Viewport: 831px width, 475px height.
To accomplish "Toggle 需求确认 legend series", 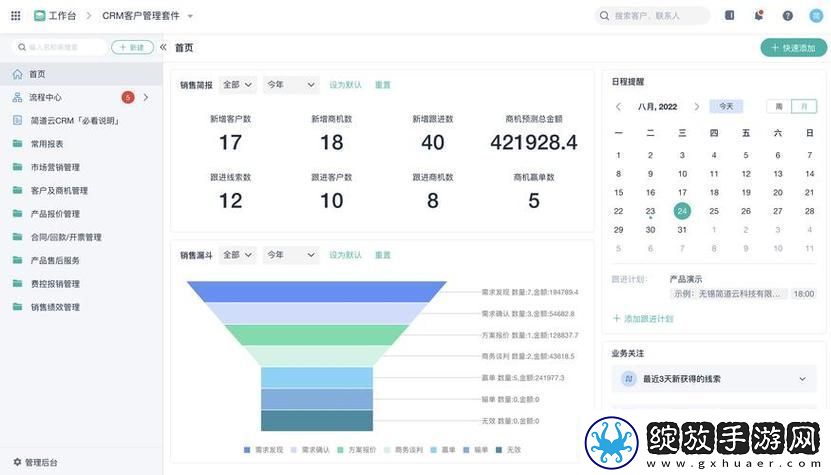I will pyautogui.click(x=310, y=450).
